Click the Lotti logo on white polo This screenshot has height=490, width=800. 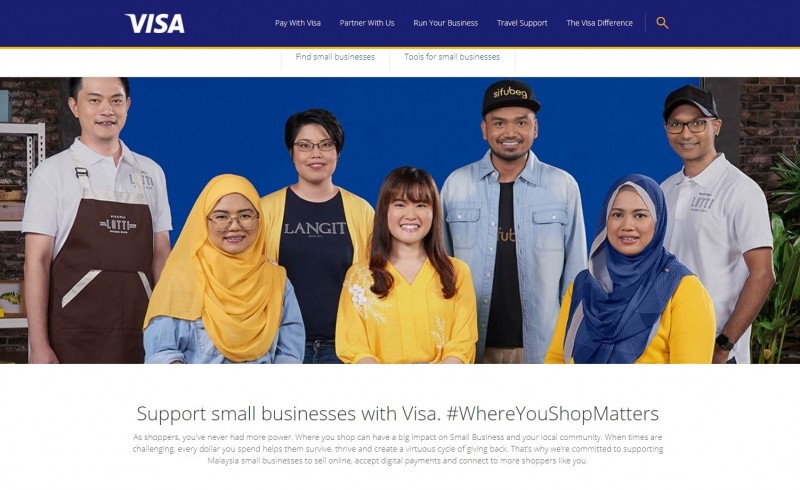(x=702, y=202)
